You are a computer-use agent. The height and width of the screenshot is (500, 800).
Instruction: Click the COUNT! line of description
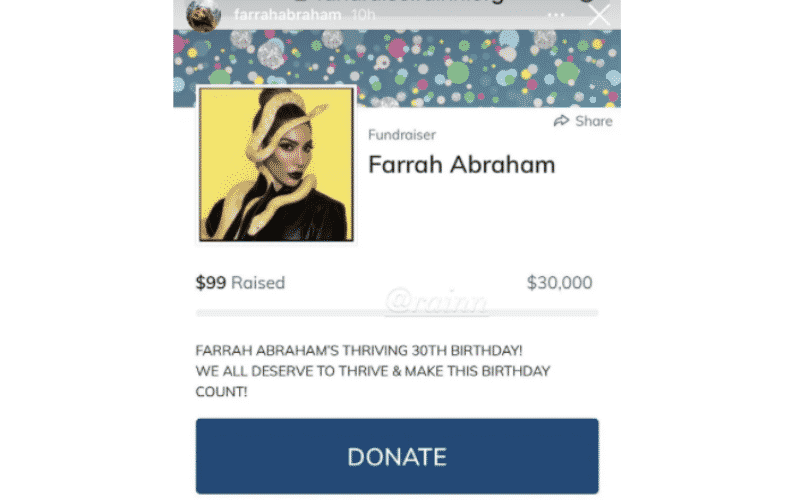pyautogui.click(x=221, y=392)
